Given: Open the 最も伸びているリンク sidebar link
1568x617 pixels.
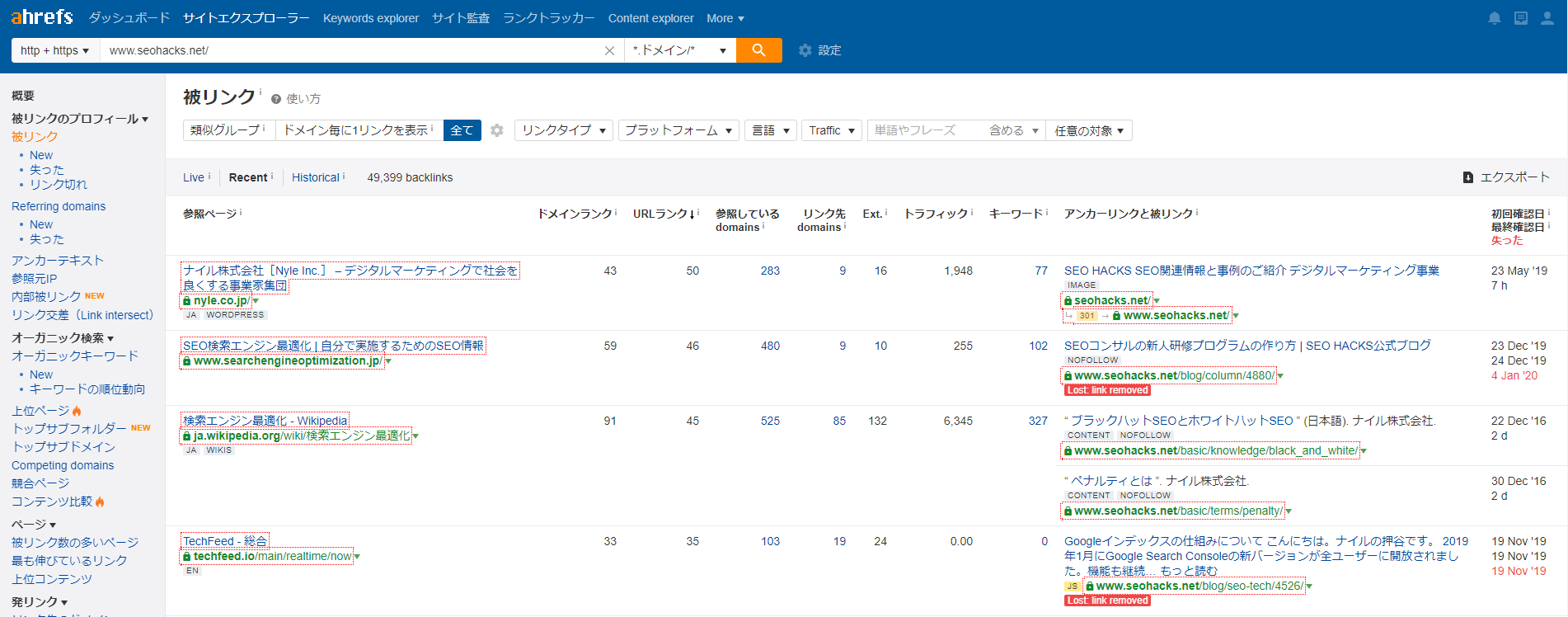Looking at the screenshot, I should click(69, 561).
